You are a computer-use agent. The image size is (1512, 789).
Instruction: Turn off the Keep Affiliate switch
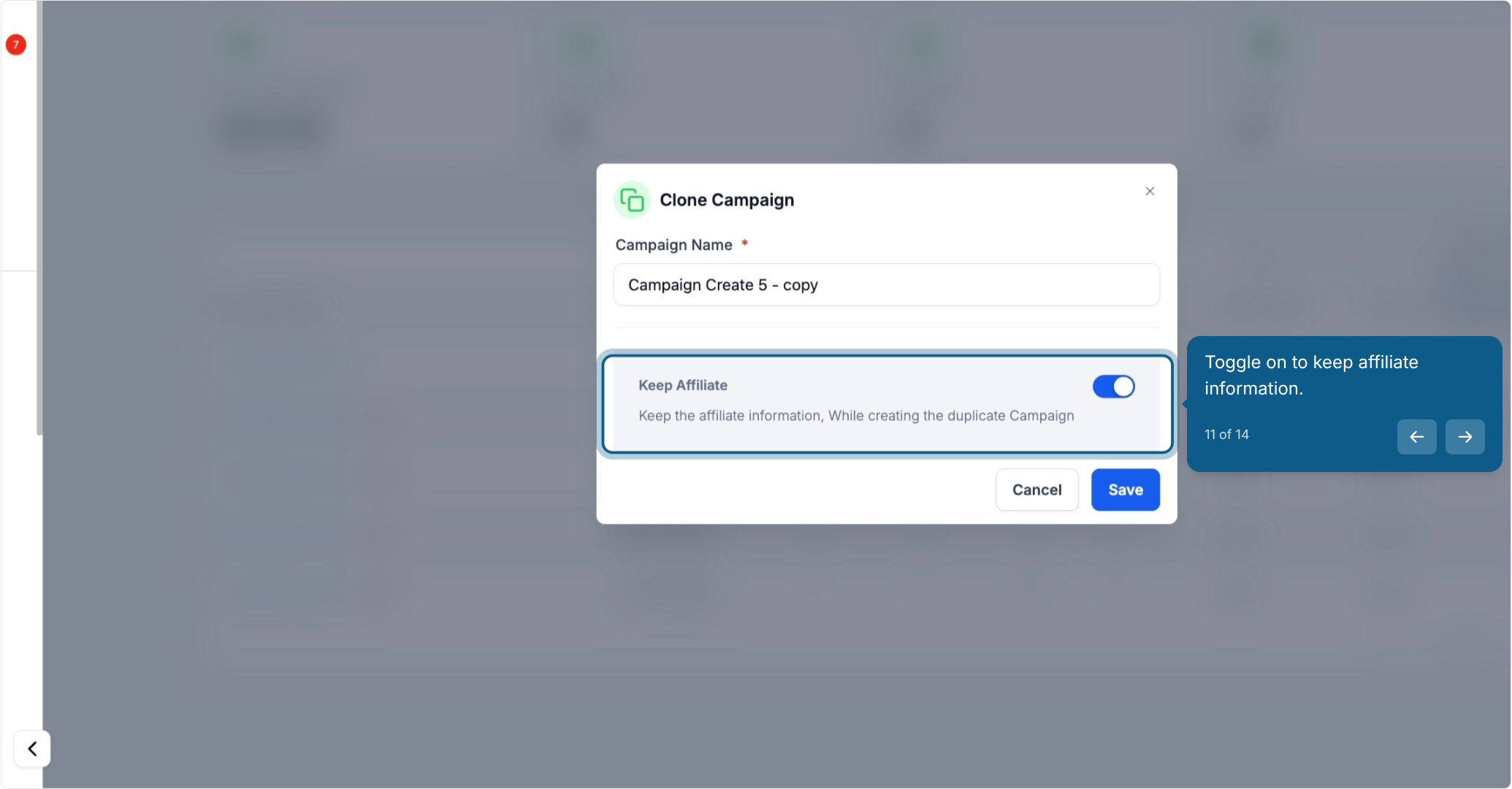tap(1113, 386)
